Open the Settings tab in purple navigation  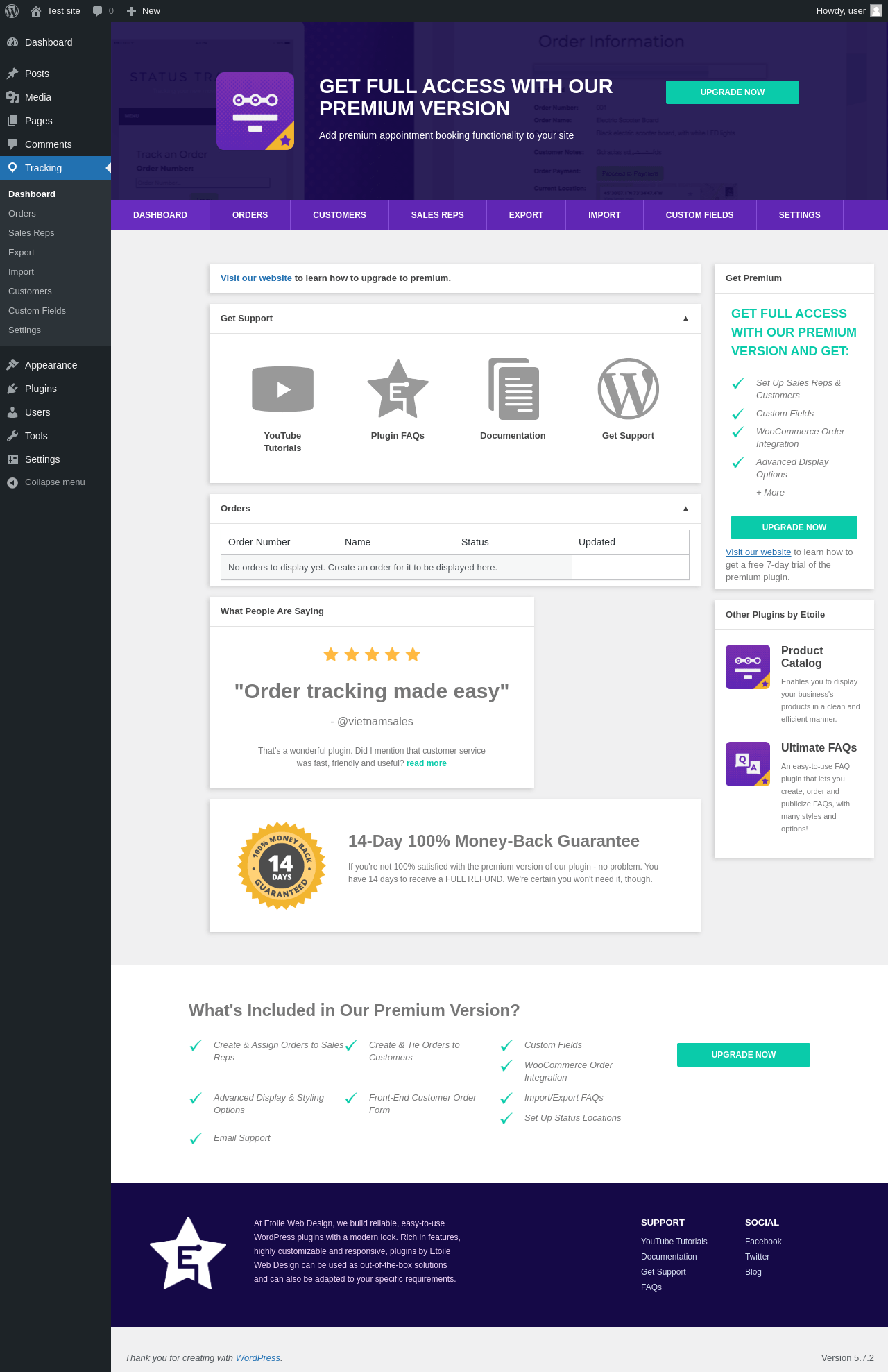799,215
